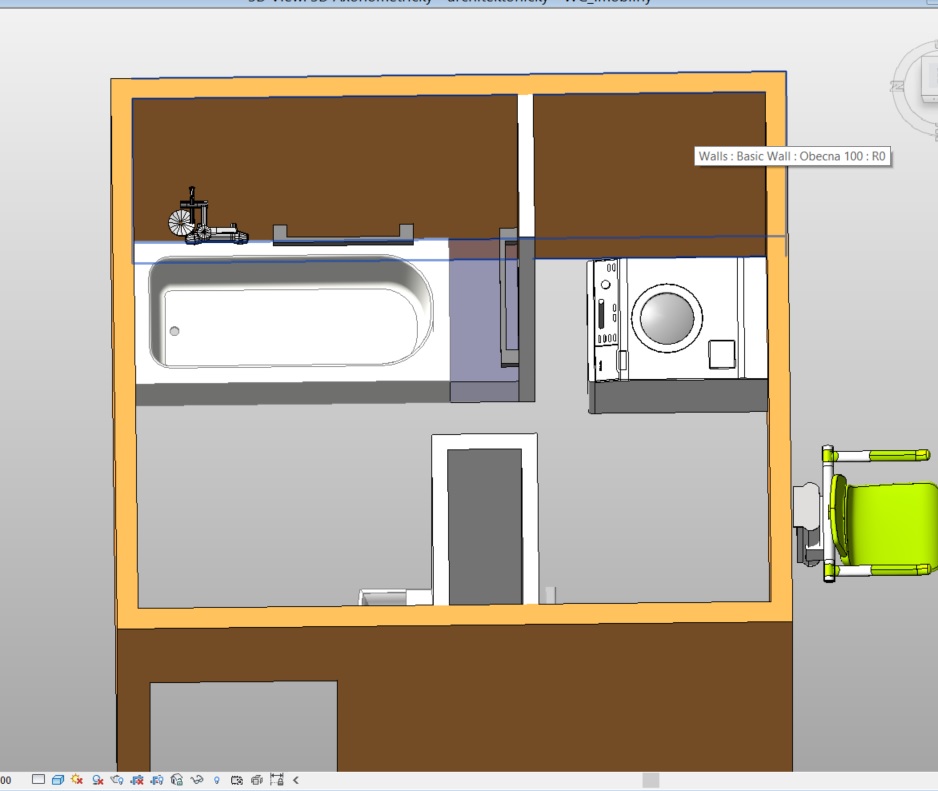938x791 pixels.
Task: Click the Temporary View Properties icon
Action: click(x=237, y=780)
